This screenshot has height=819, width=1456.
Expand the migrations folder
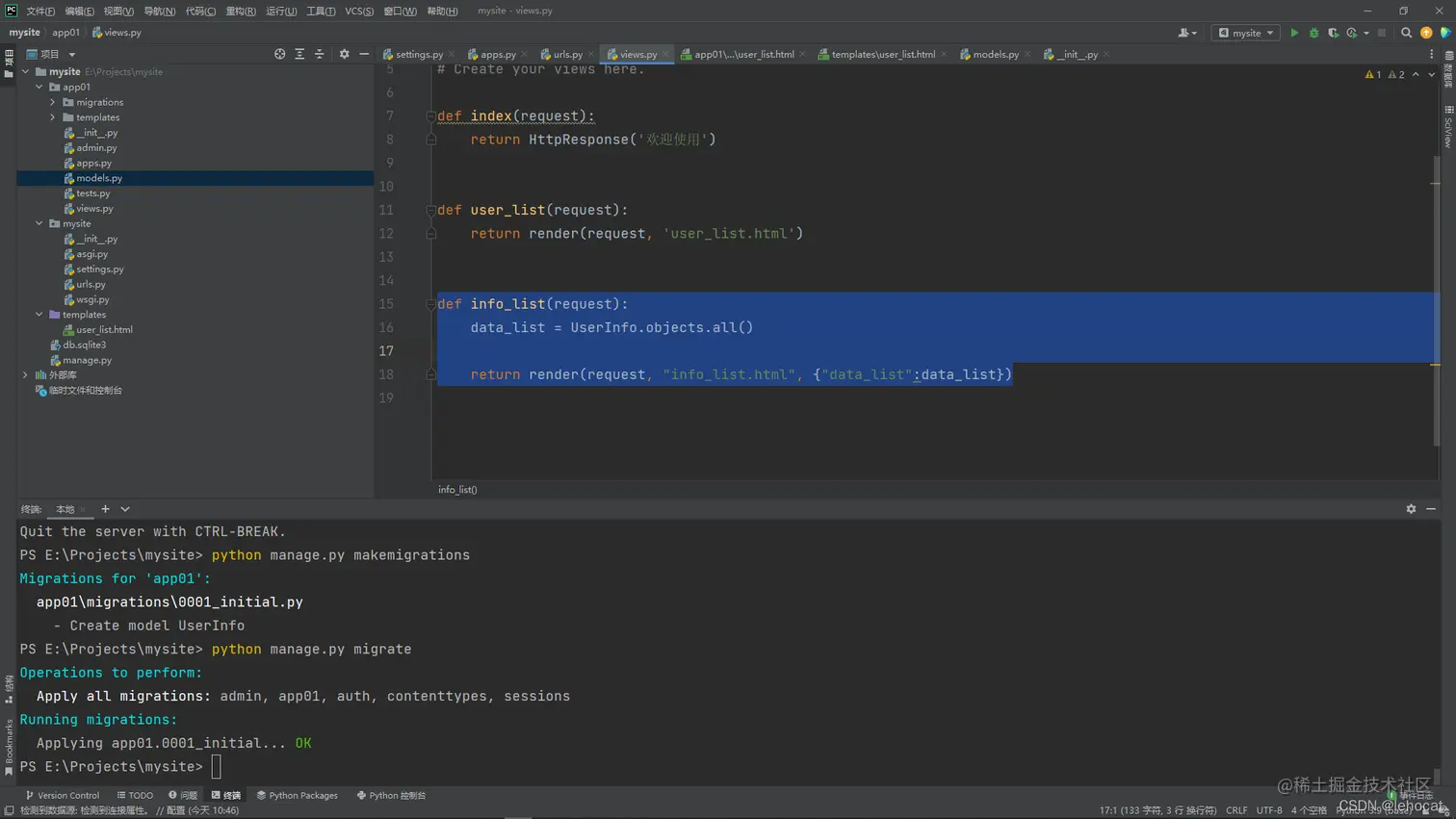53,102
